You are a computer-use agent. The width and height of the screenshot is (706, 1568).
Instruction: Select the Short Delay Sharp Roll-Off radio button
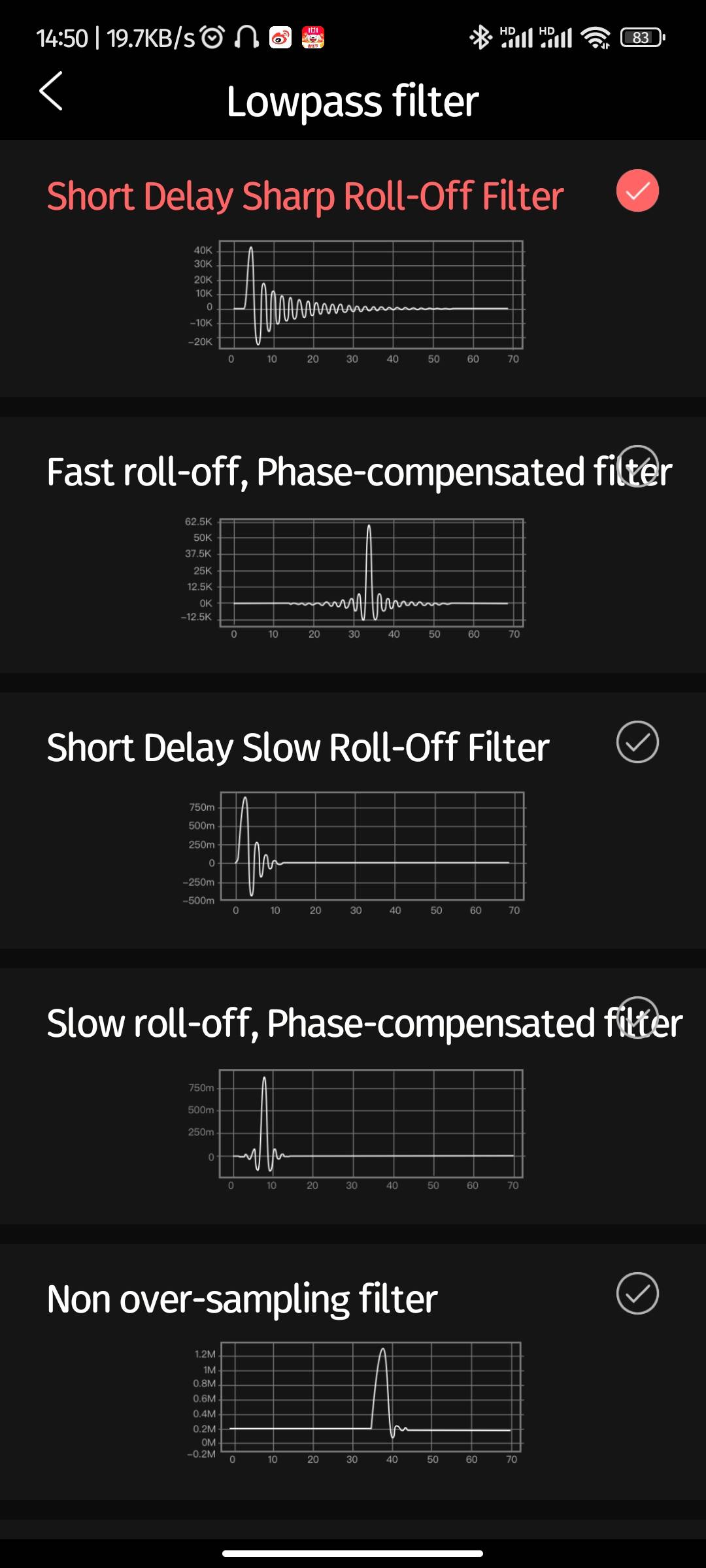(x=637, y=191)
